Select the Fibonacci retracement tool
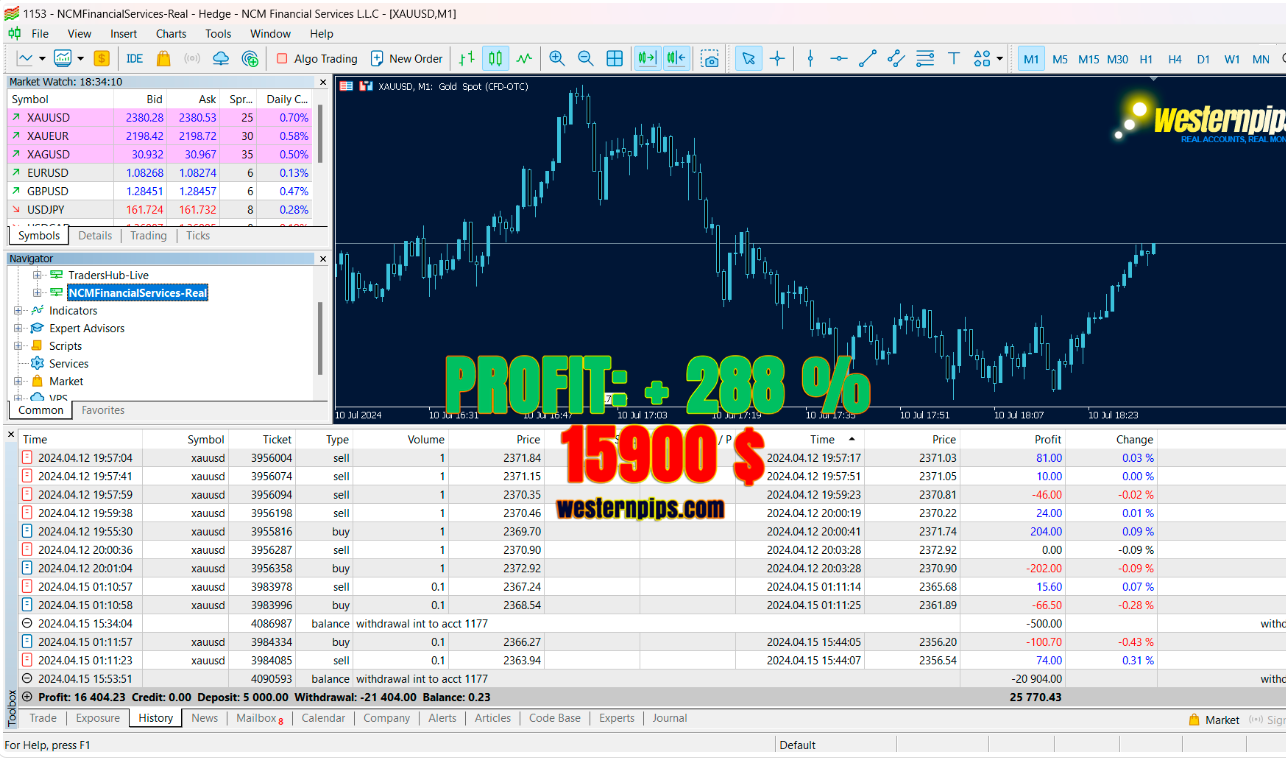 pos(925,59)
